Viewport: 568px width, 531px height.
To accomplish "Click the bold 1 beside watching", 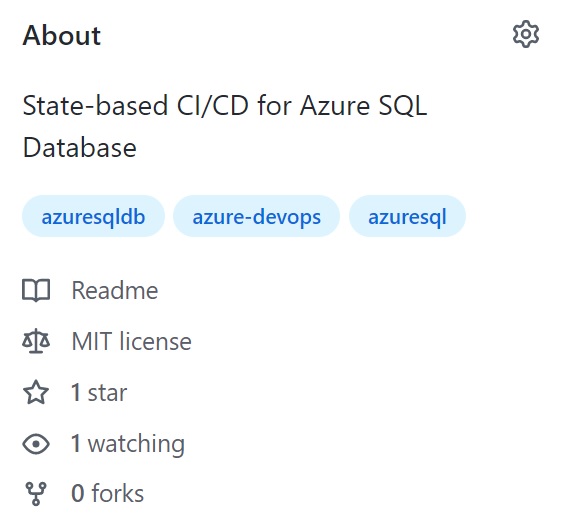I will coord(76,443).
